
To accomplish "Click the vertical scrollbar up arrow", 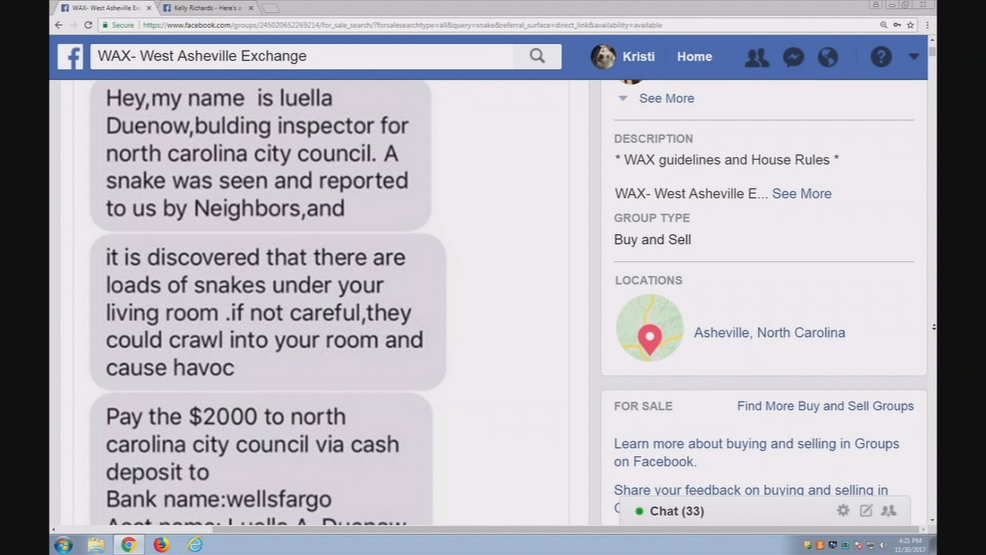I will (x=932, y=40).
